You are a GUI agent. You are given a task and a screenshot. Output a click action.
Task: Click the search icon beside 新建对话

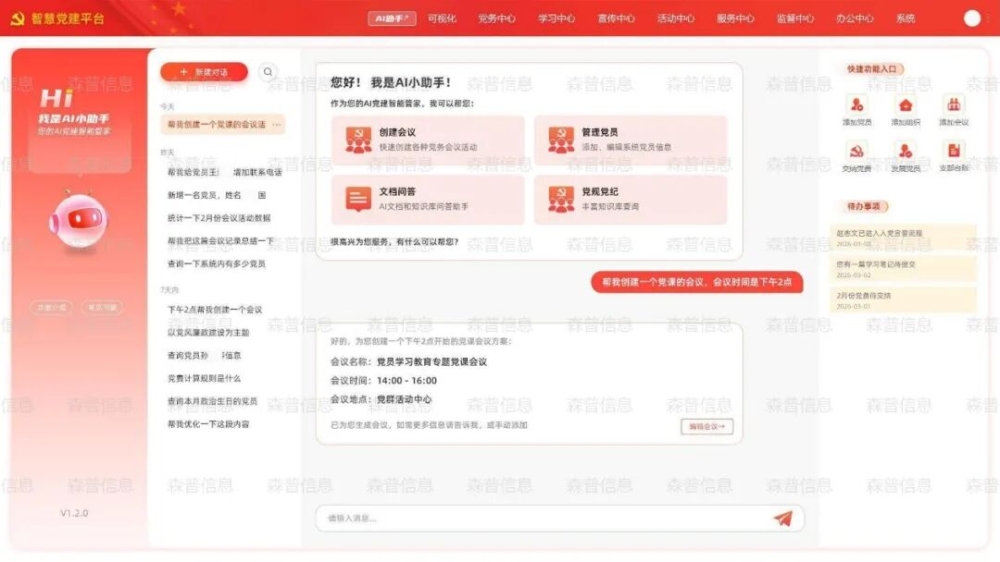pos(268,72)
